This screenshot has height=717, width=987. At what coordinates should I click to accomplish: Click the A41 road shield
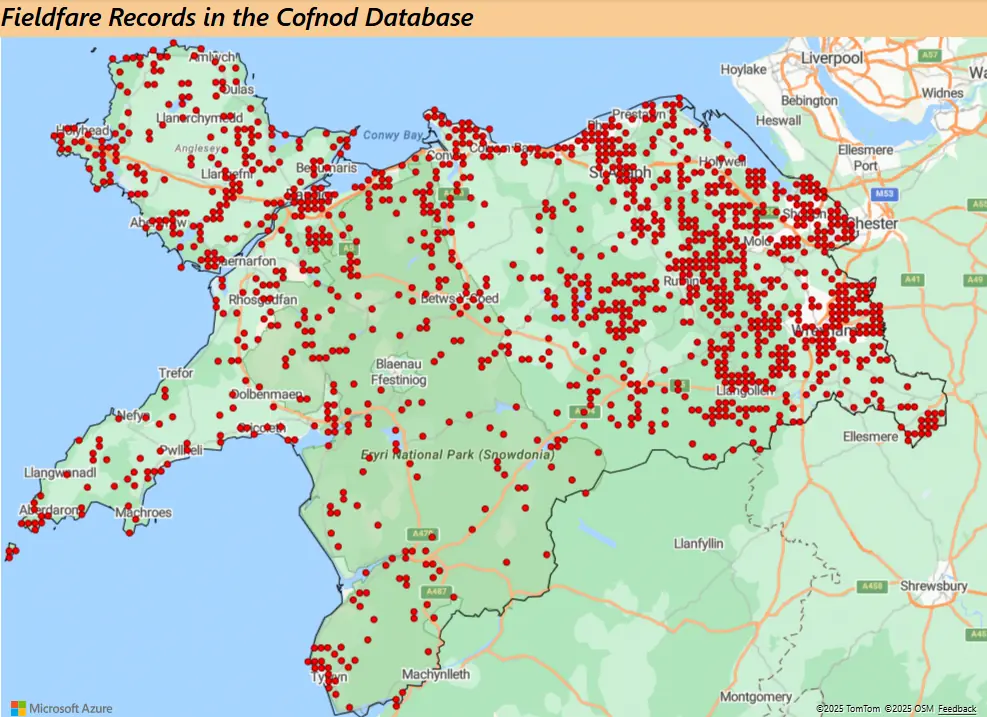[x=911, y=279]
